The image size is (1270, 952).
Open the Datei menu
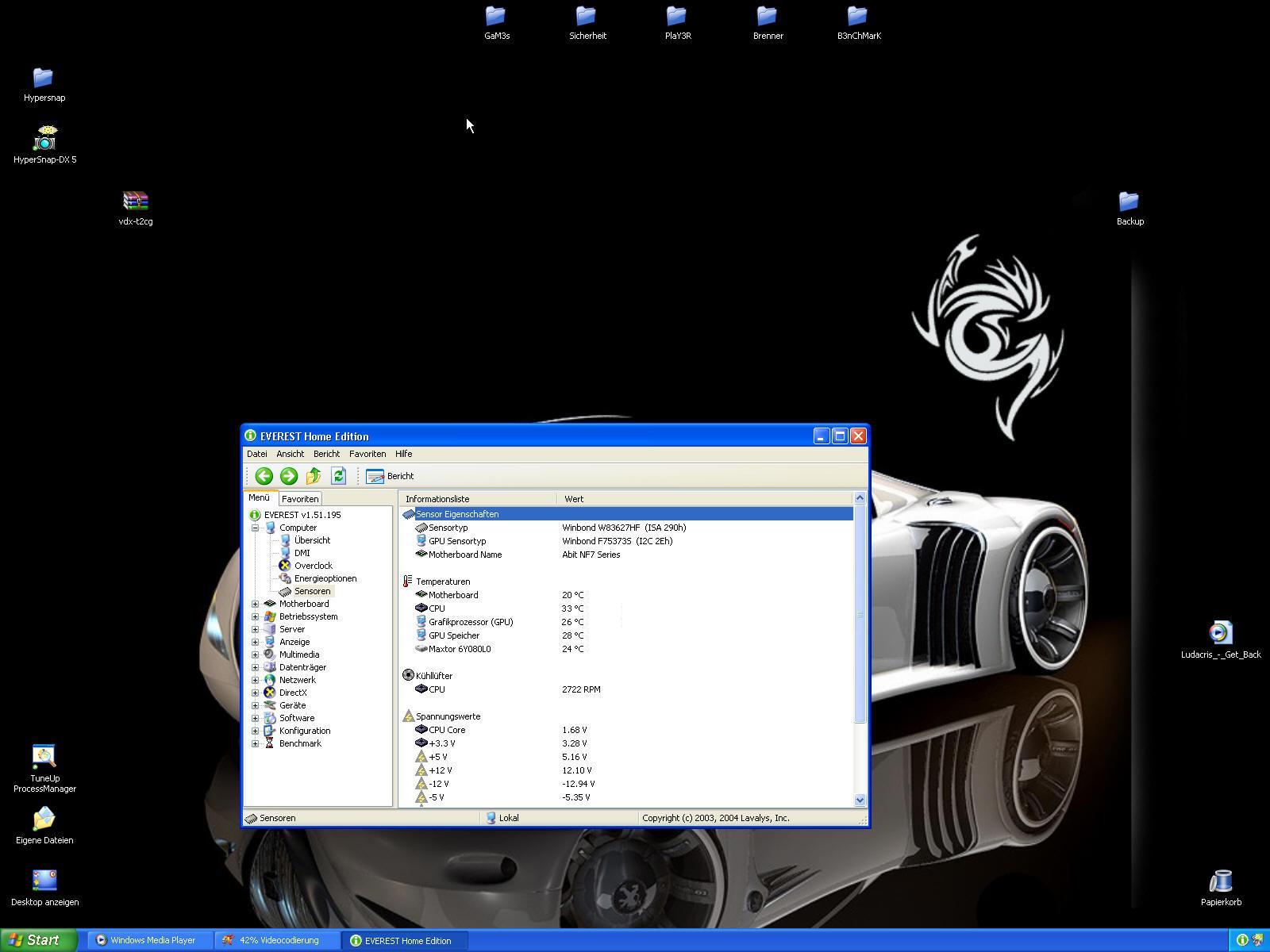tap(257, 454)
